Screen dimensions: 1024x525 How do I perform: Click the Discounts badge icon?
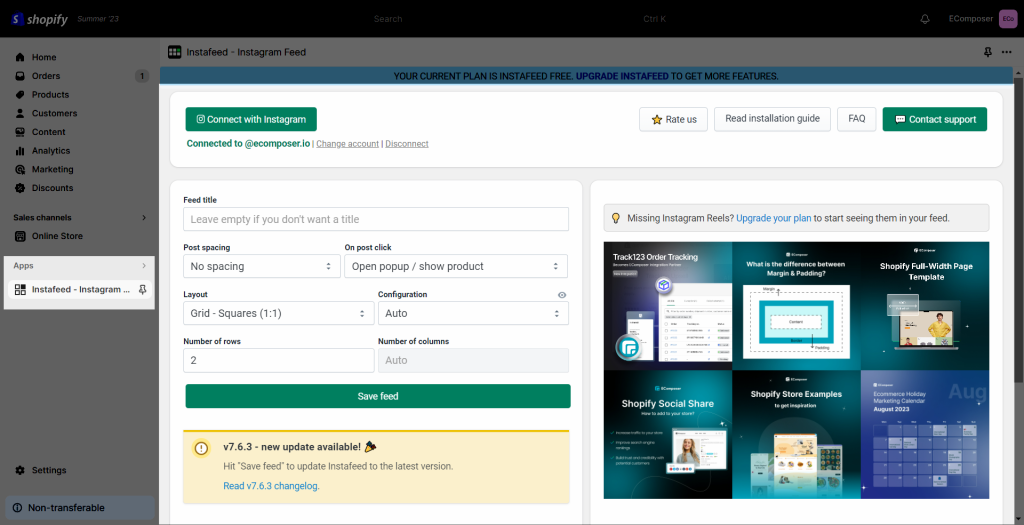pos(20,188)
